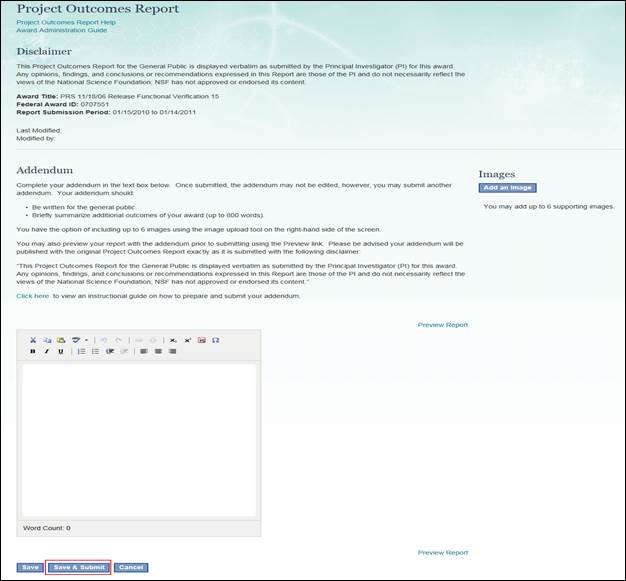Click the Paste icon in editor toolbar
Screen dimensions: 626x581
click(x=61, y=340)
